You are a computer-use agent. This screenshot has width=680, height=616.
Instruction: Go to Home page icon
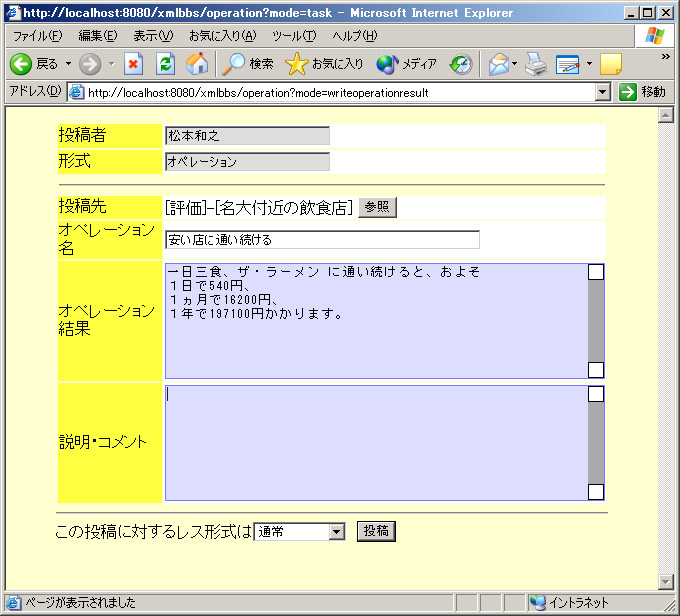coord(197,64)
